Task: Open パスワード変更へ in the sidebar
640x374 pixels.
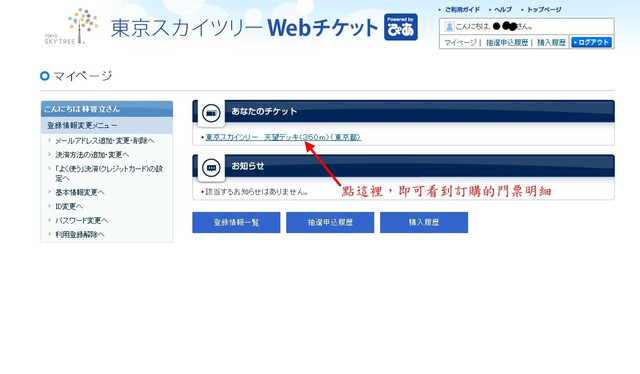Action: click(x=82, y=220)
